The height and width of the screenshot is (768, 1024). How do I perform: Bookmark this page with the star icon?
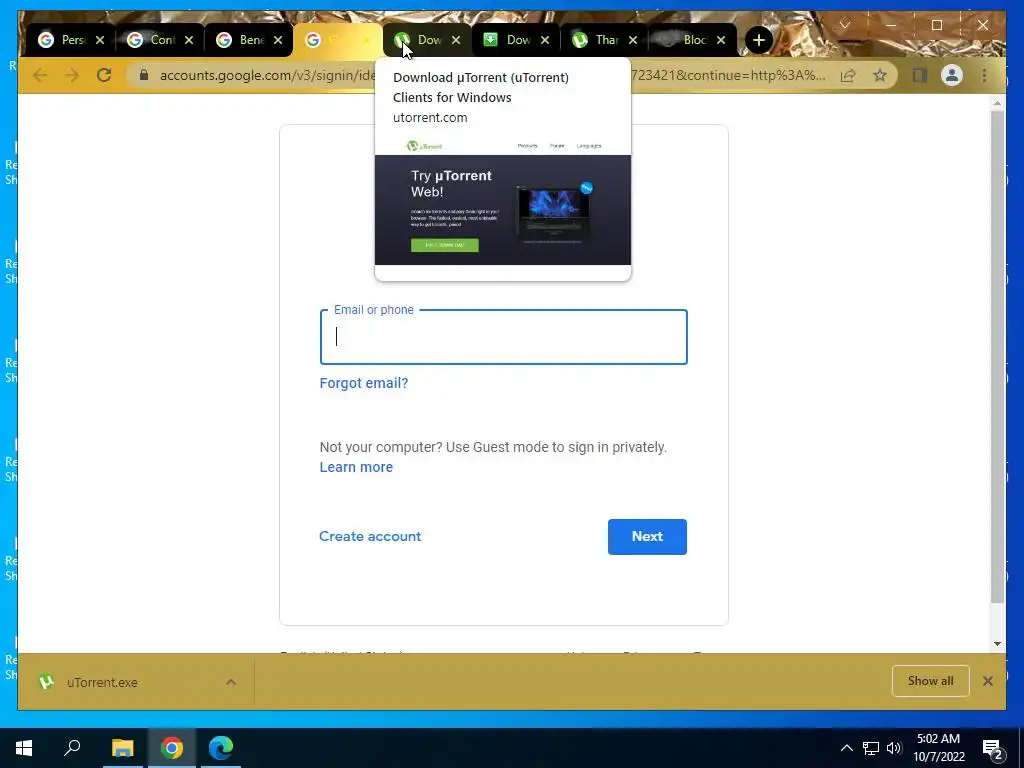[x=880, y=75]
